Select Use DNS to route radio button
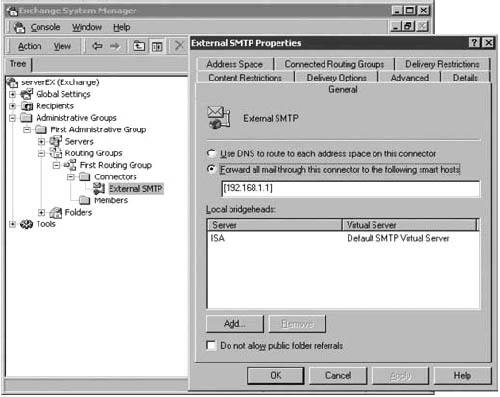 [211, 153]
